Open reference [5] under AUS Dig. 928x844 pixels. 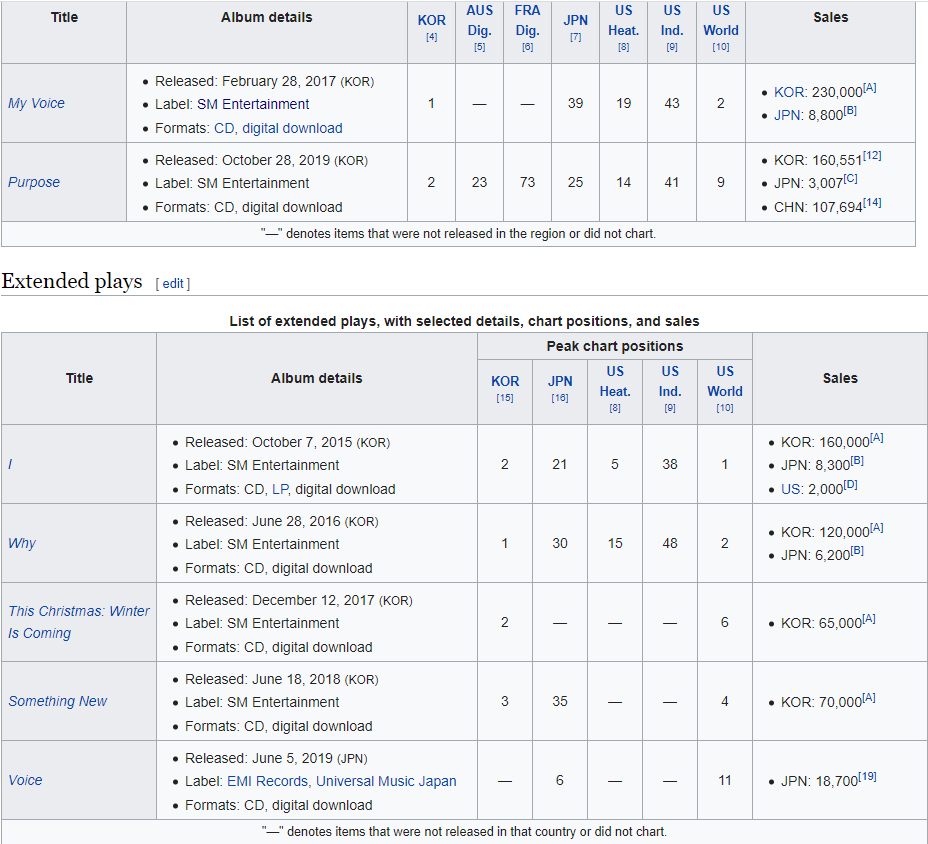coord(479,47)
